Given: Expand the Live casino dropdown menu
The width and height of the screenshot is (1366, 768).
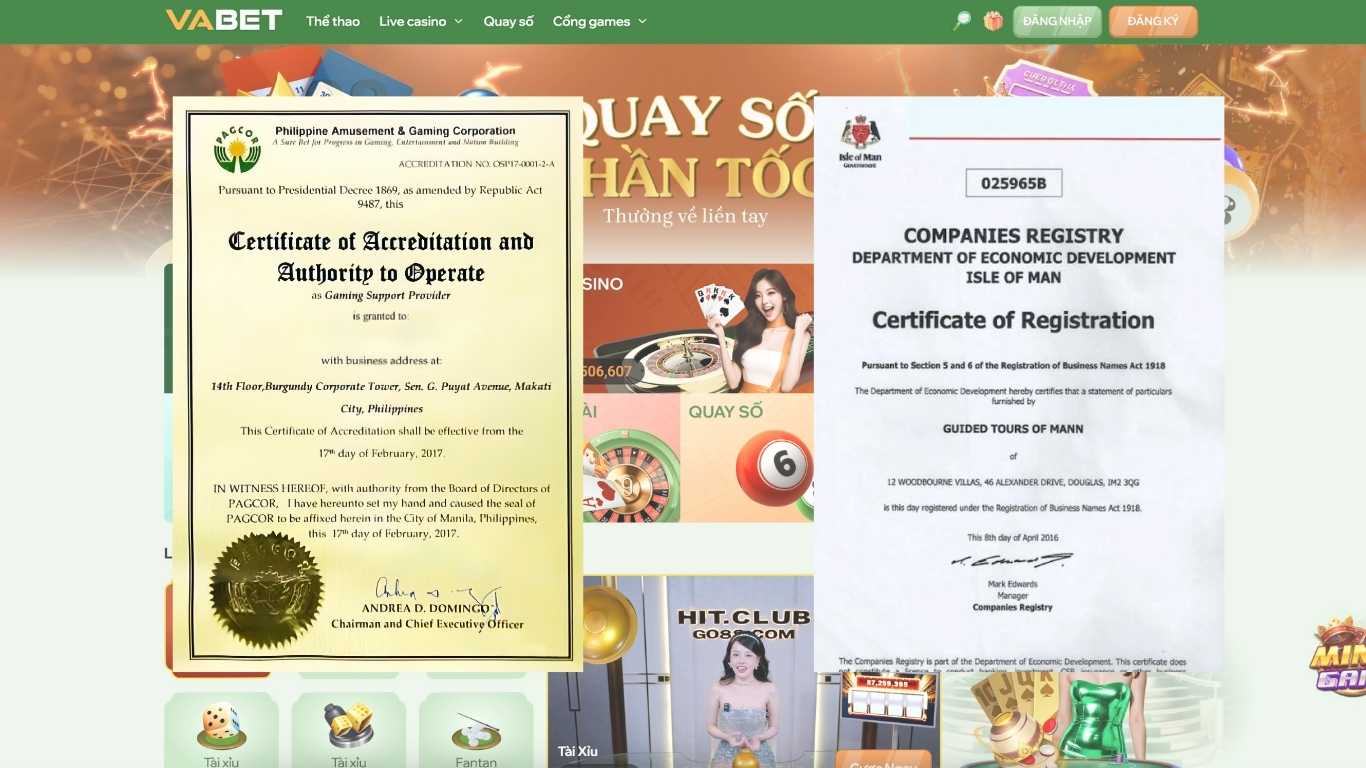Looking at the screenshot, I should coord(421,21).
